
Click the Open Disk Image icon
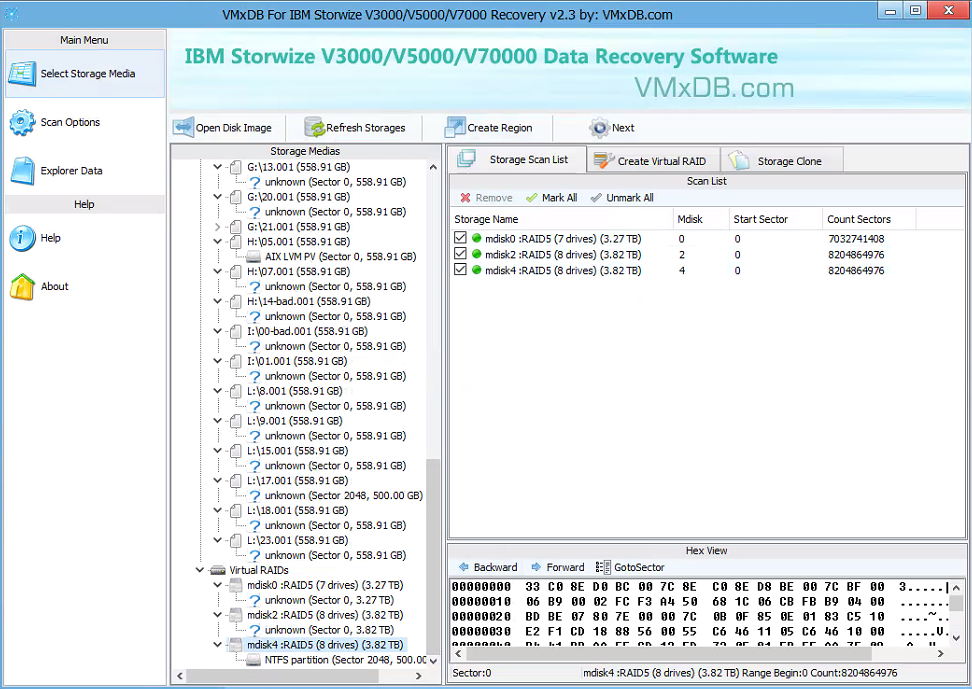pos(183,127)
